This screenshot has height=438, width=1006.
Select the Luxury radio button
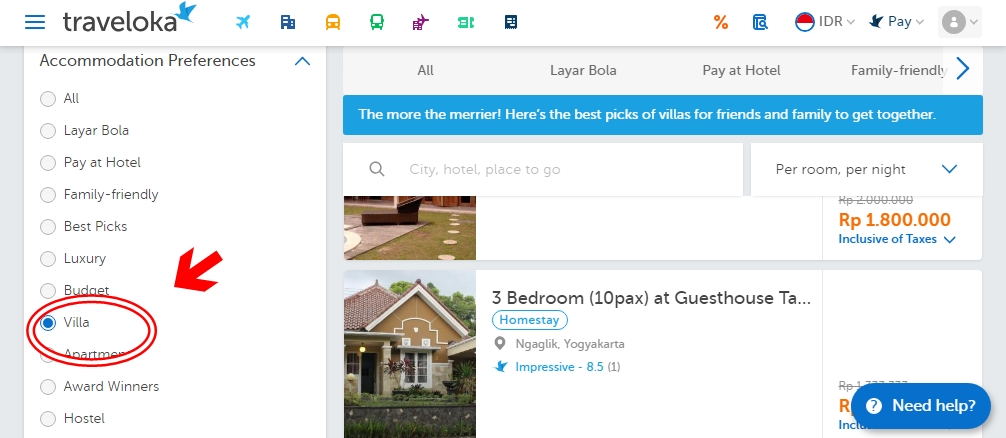click(x=48, y=259)
